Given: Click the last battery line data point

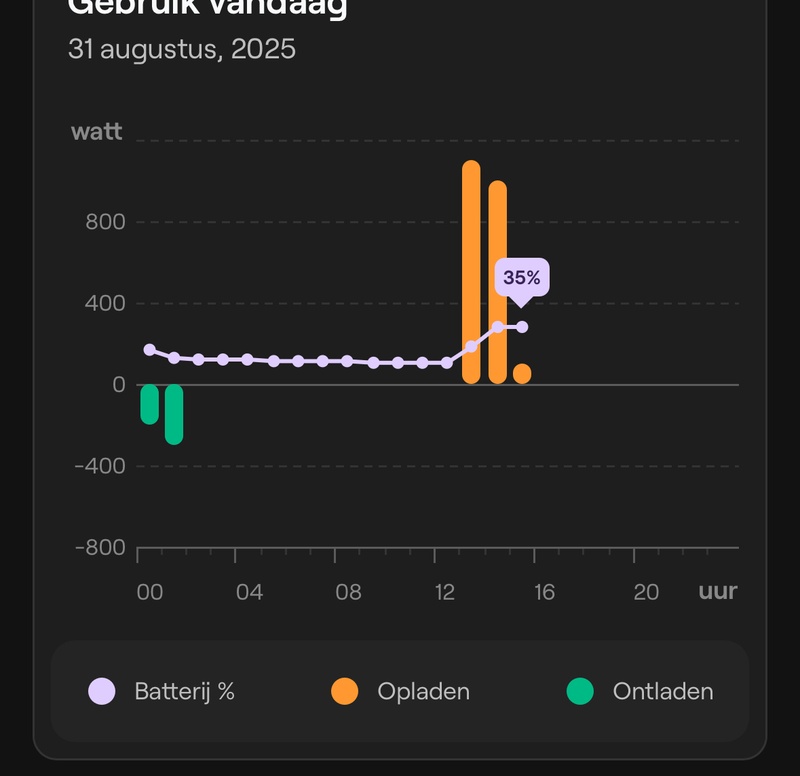Looking at the screenshot, I should (522, 327).
